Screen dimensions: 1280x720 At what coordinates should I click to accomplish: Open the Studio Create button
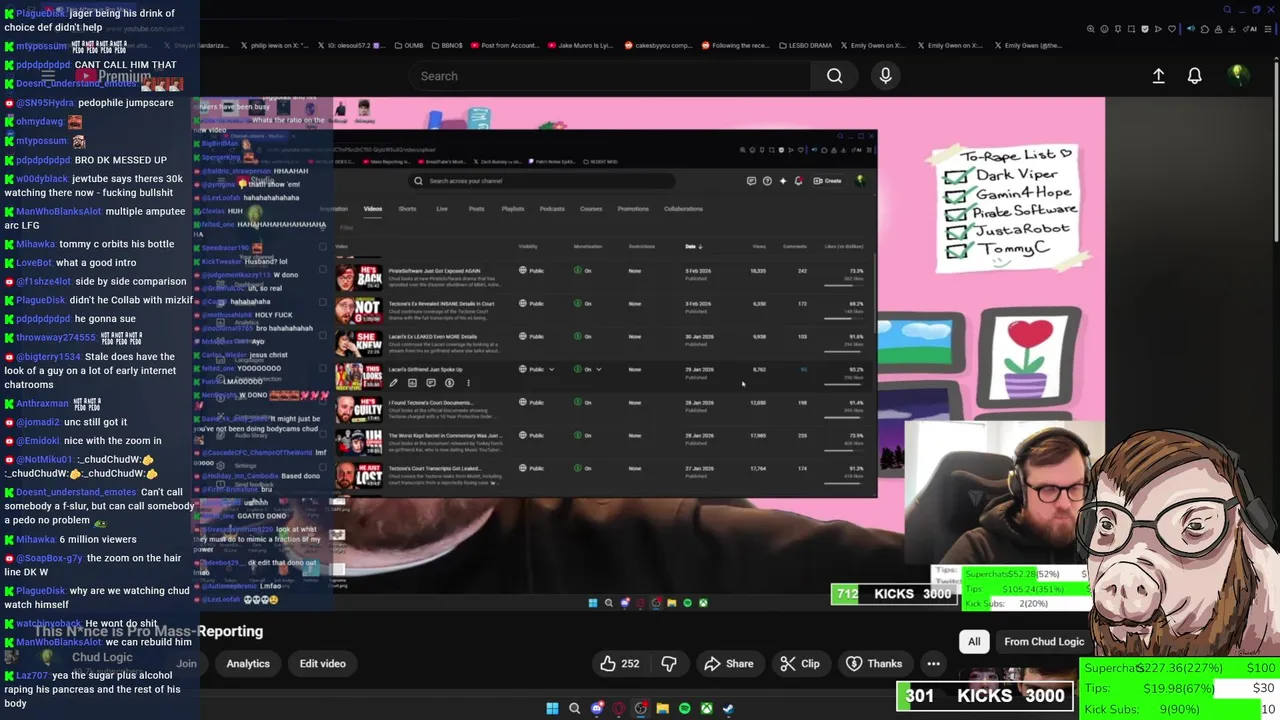click(x=827, y=181)
